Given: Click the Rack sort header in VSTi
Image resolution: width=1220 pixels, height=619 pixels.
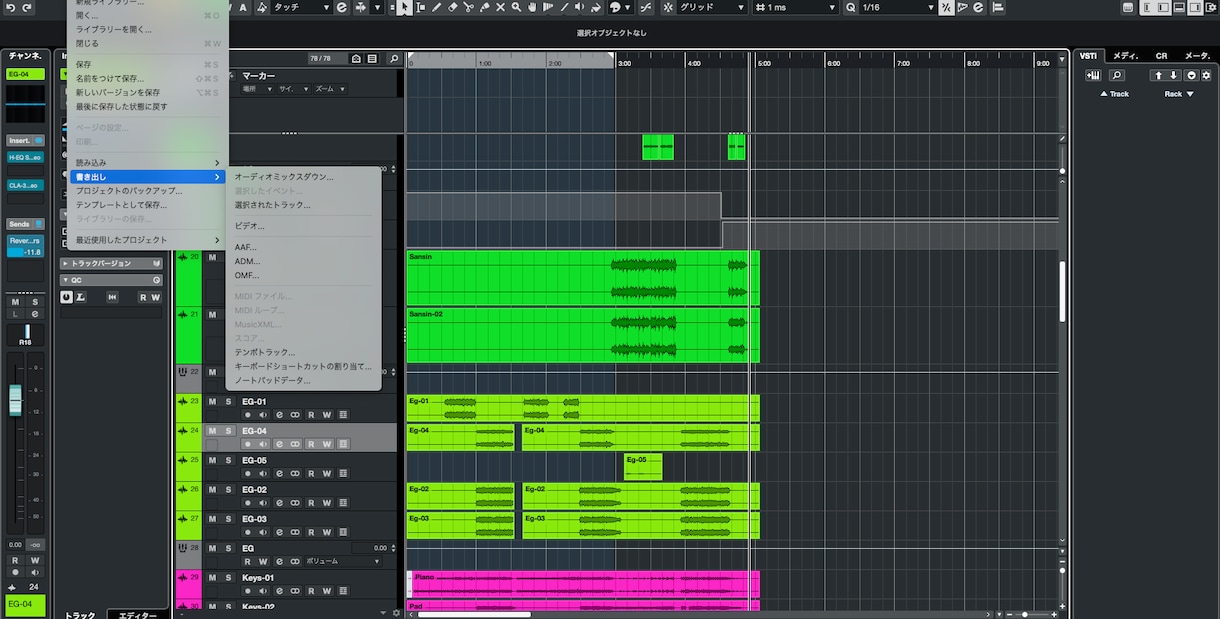Looking at the screenshot, I should tap(1178, 94).
